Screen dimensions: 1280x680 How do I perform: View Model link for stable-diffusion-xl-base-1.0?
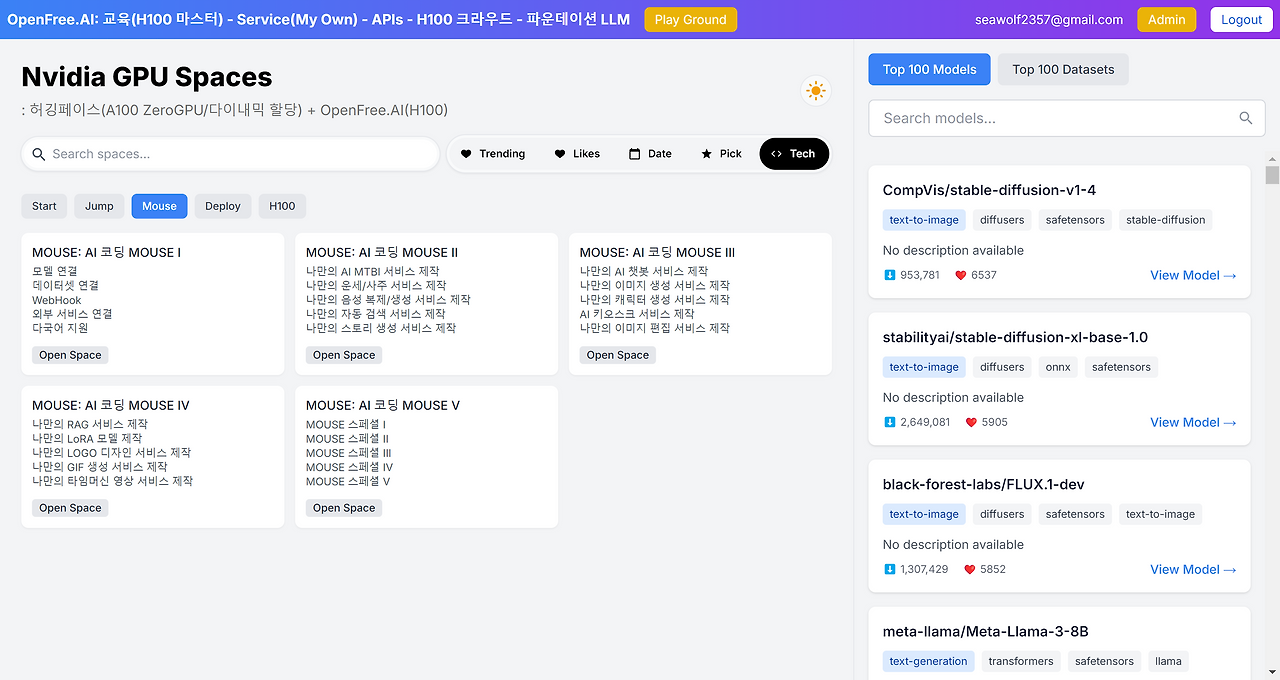tap(1193, 422)
